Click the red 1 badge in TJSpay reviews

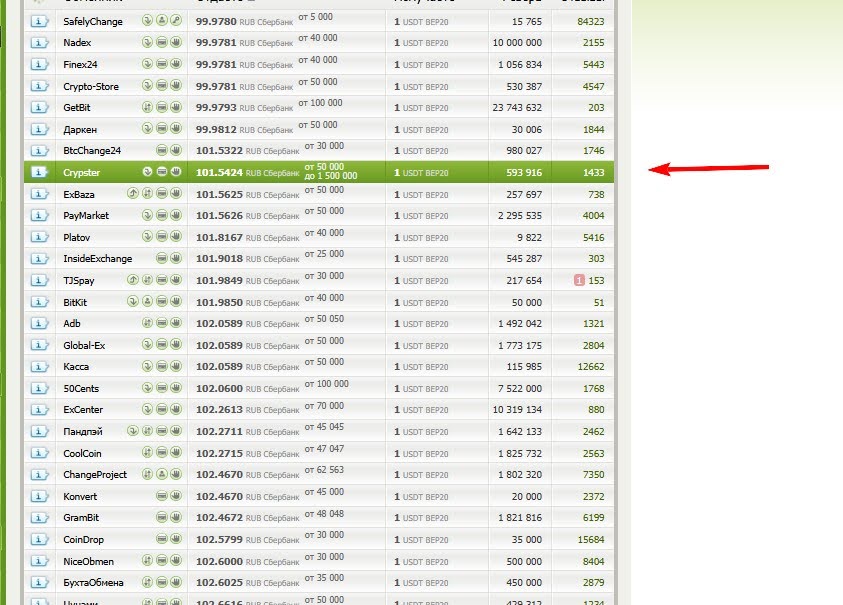point(579,280)
